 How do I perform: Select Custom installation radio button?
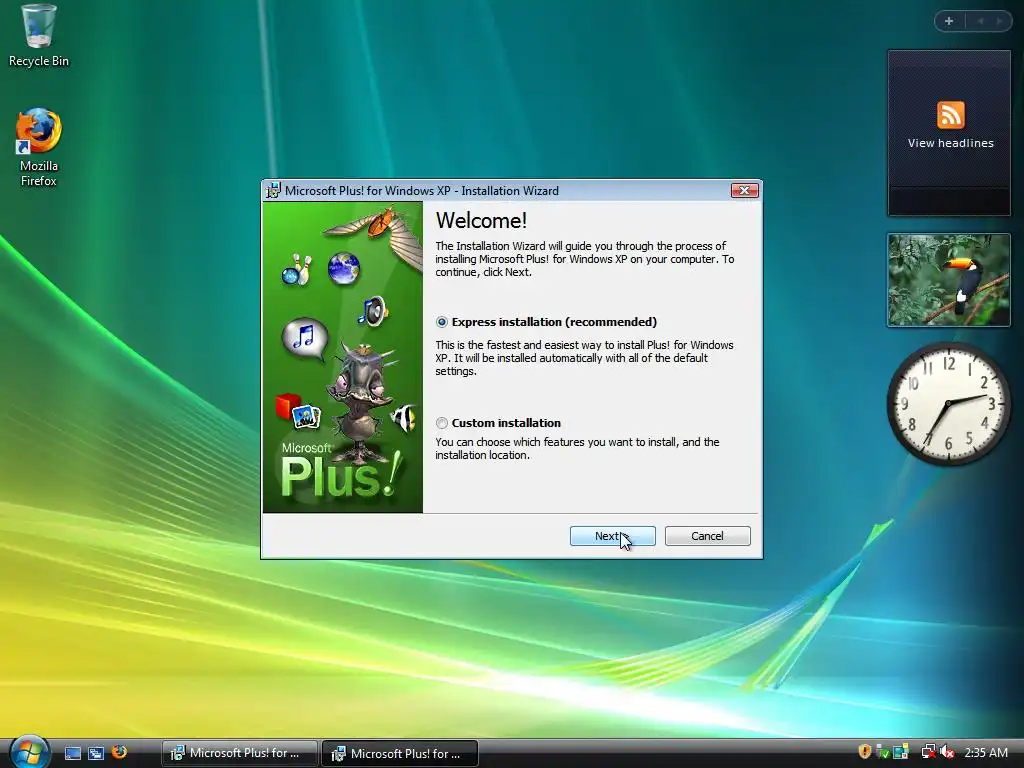click(442, 423)
